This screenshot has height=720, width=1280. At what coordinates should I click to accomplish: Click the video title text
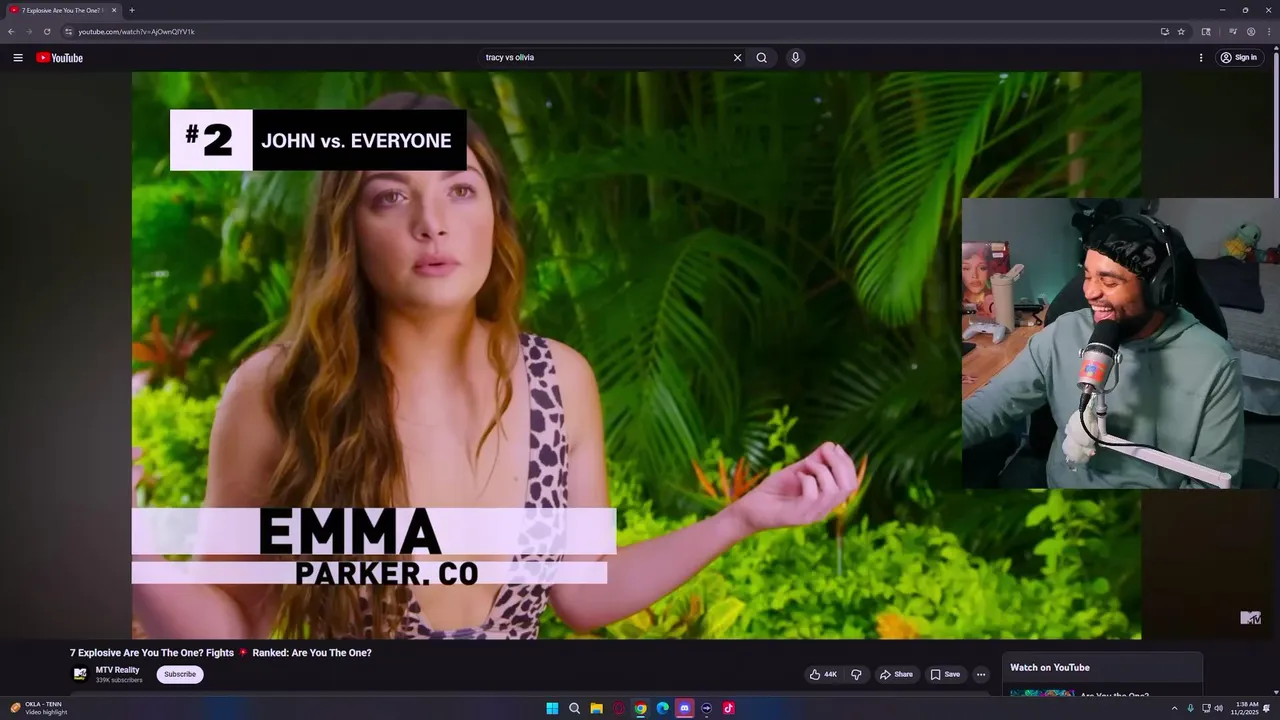click(x=221, y=653)
